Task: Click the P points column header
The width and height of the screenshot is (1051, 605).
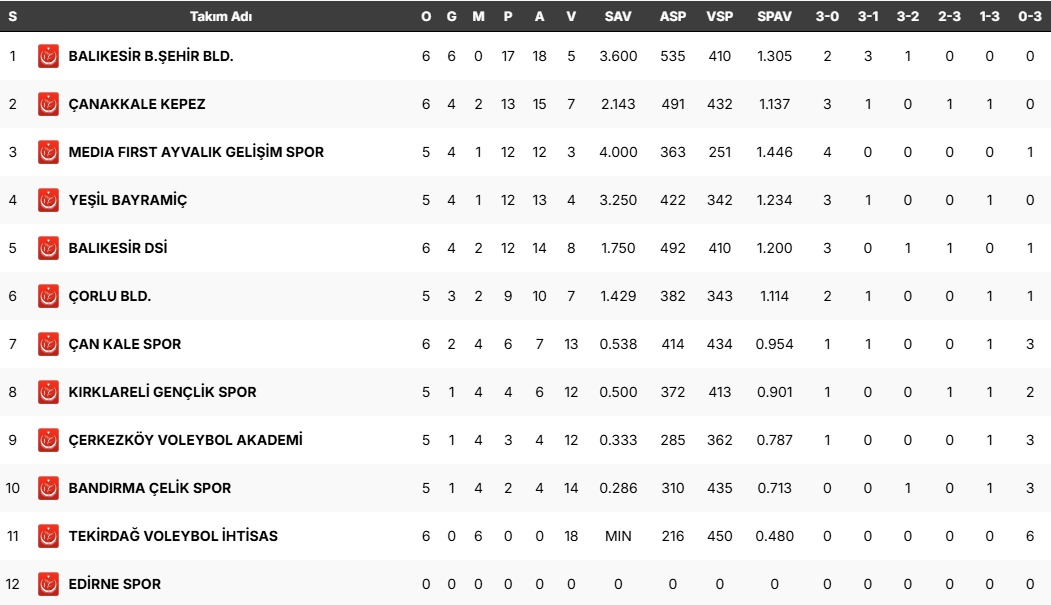Action: pos(508,16)
